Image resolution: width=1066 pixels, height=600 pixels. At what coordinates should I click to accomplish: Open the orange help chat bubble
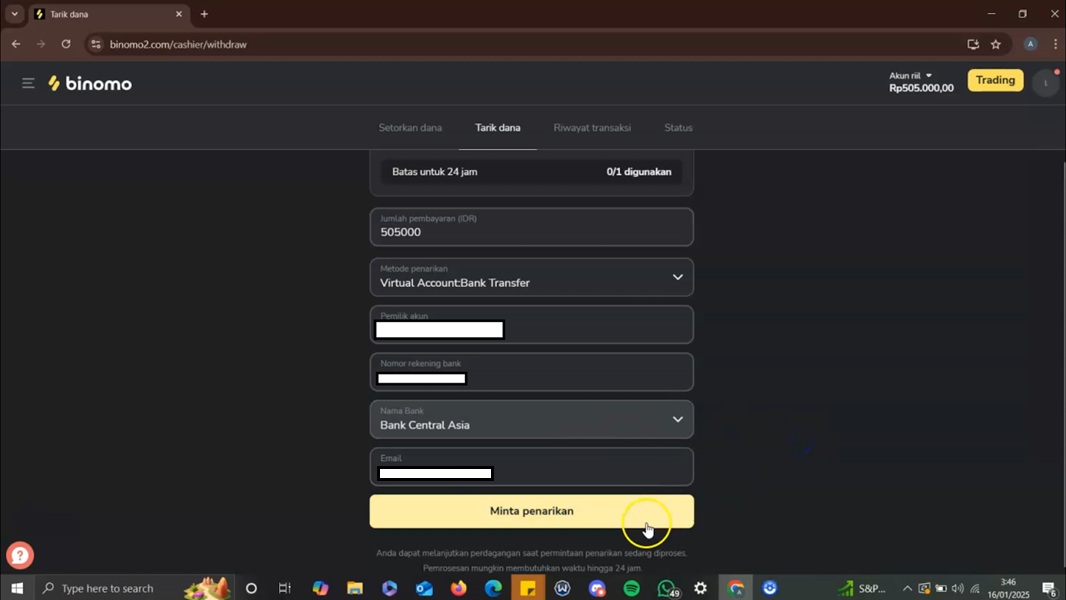20,555
